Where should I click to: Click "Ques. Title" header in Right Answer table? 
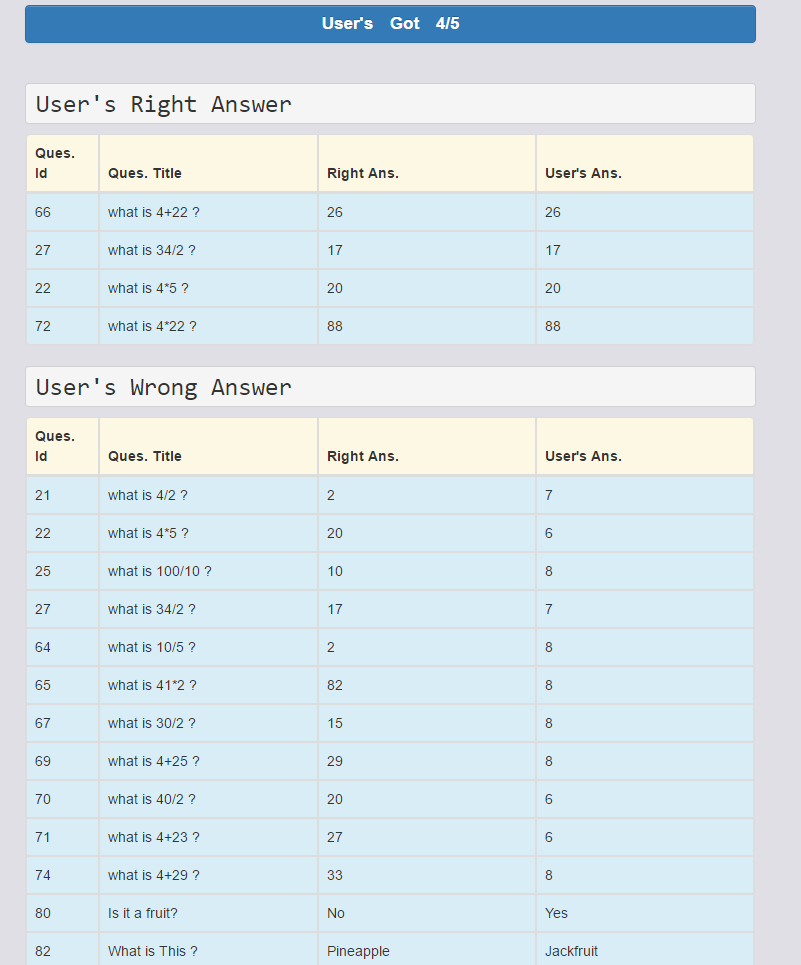[x=145, y=173]
